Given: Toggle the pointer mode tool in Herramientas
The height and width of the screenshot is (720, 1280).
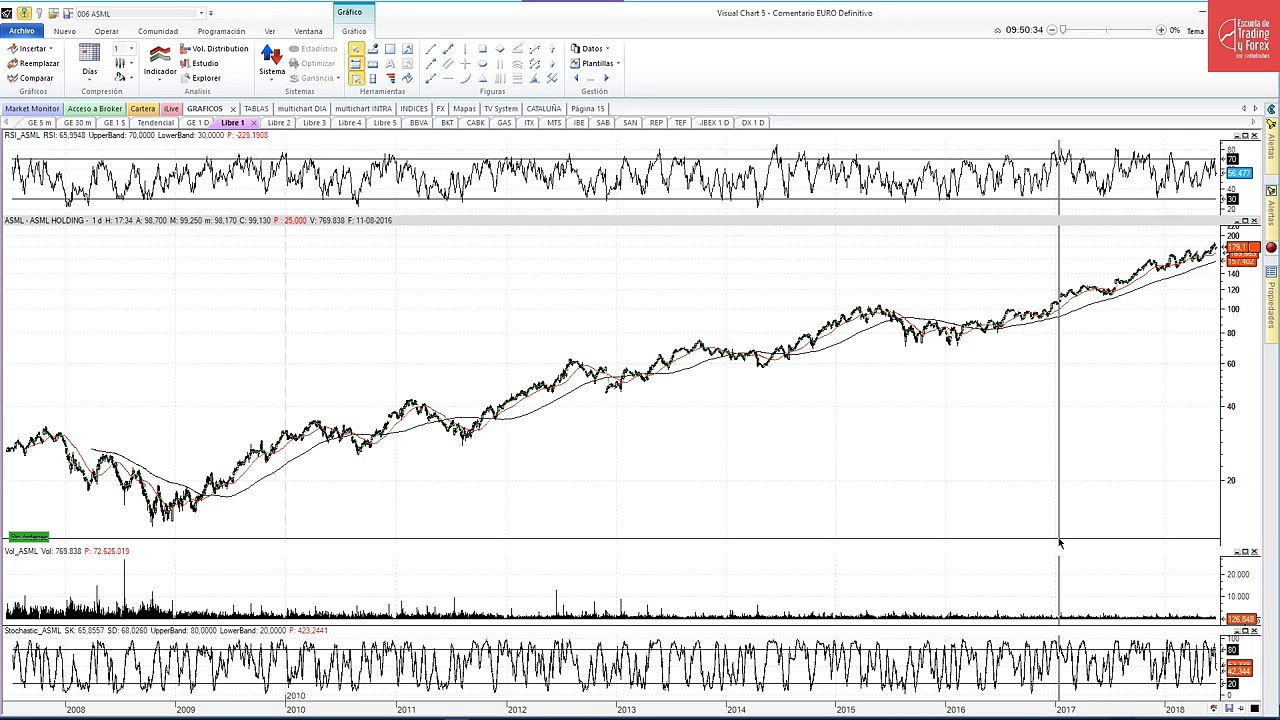Looking at the screenshot, I should point(356,48).
